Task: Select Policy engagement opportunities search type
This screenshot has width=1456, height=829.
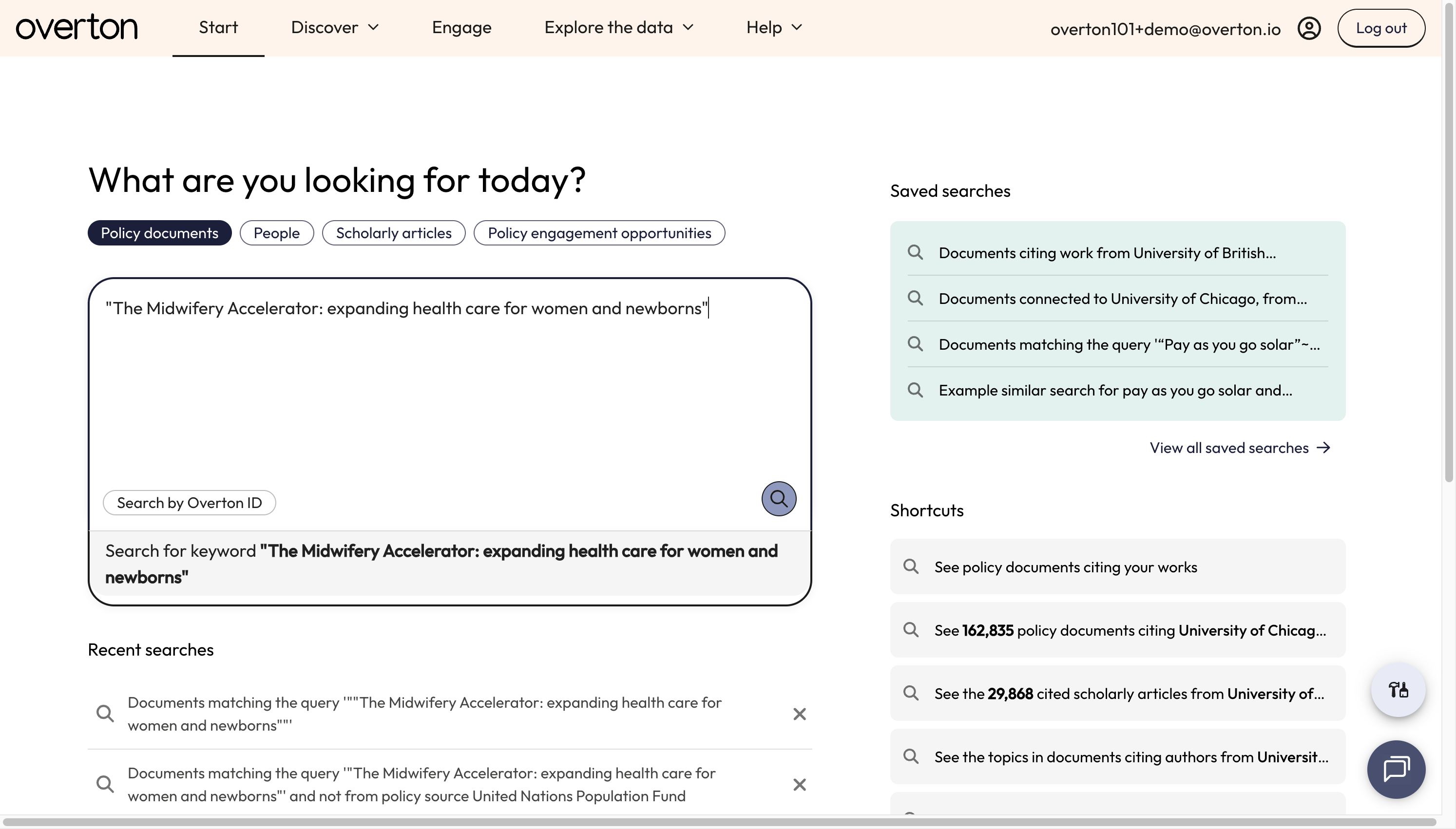Action: [x=599, y=233]
